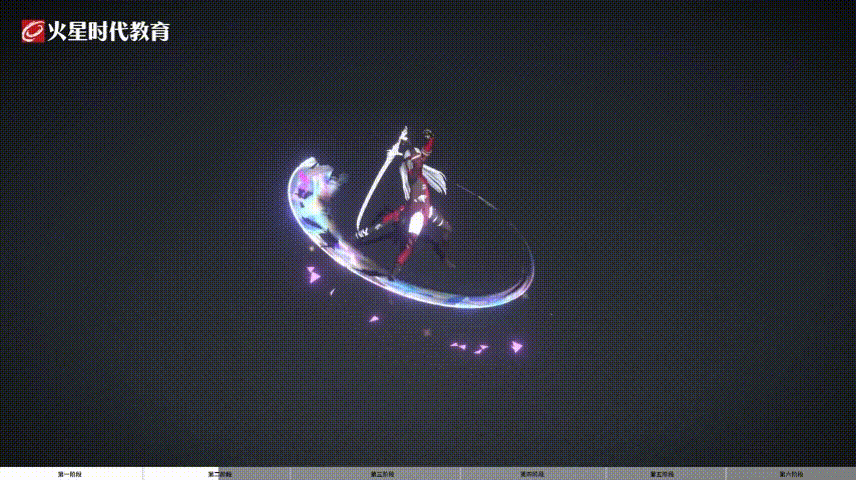This screenshot has height=480, width=856.
Task: Jump to the 第四阶段 stage segment
Action: pos(533,473)
